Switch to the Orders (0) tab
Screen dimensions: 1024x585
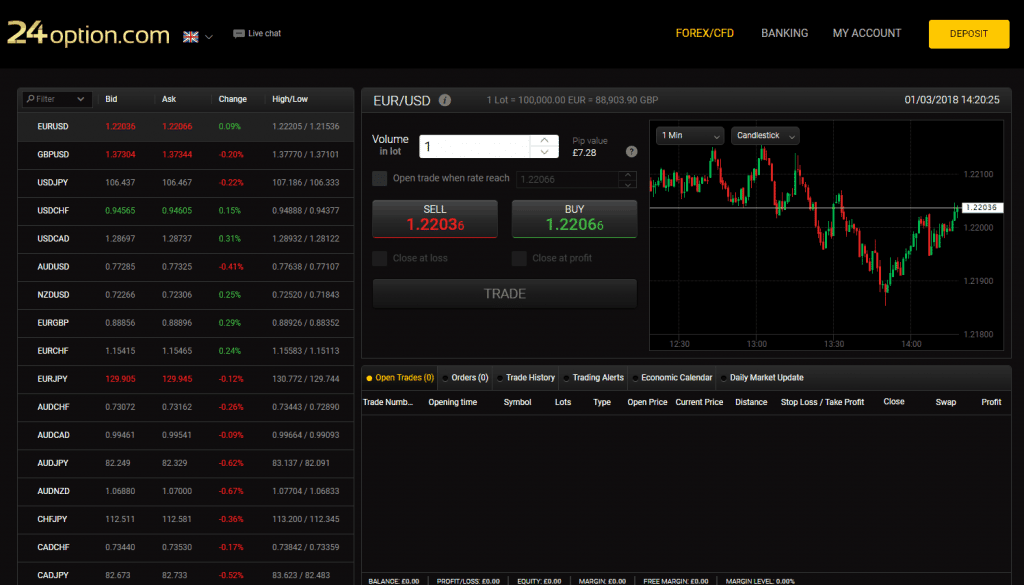tap(465, 378)
